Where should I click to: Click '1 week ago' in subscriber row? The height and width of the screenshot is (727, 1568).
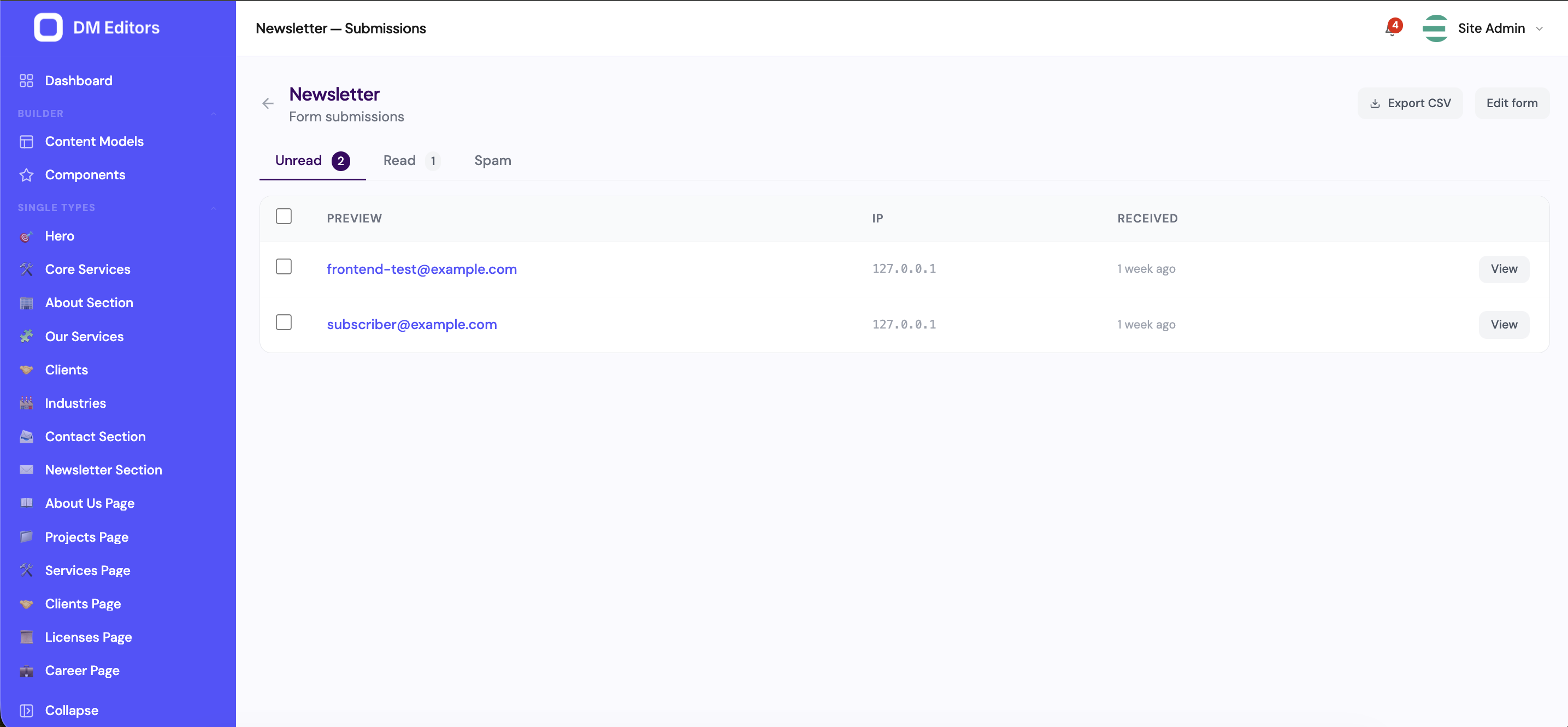(x=1146, y=325)
